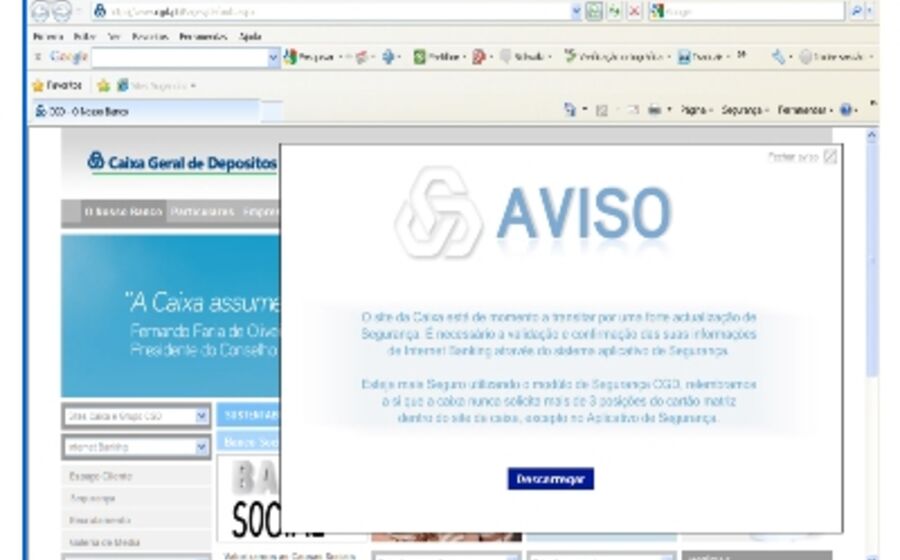Click the Read Mail icon in command bar
The image size is (900, 560).
pos(633,110)
